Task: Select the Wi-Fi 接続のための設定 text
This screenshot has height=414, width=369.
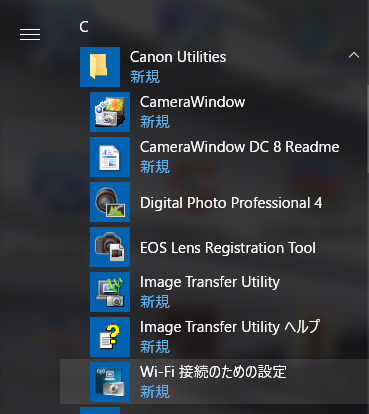Action: (213, 372)
